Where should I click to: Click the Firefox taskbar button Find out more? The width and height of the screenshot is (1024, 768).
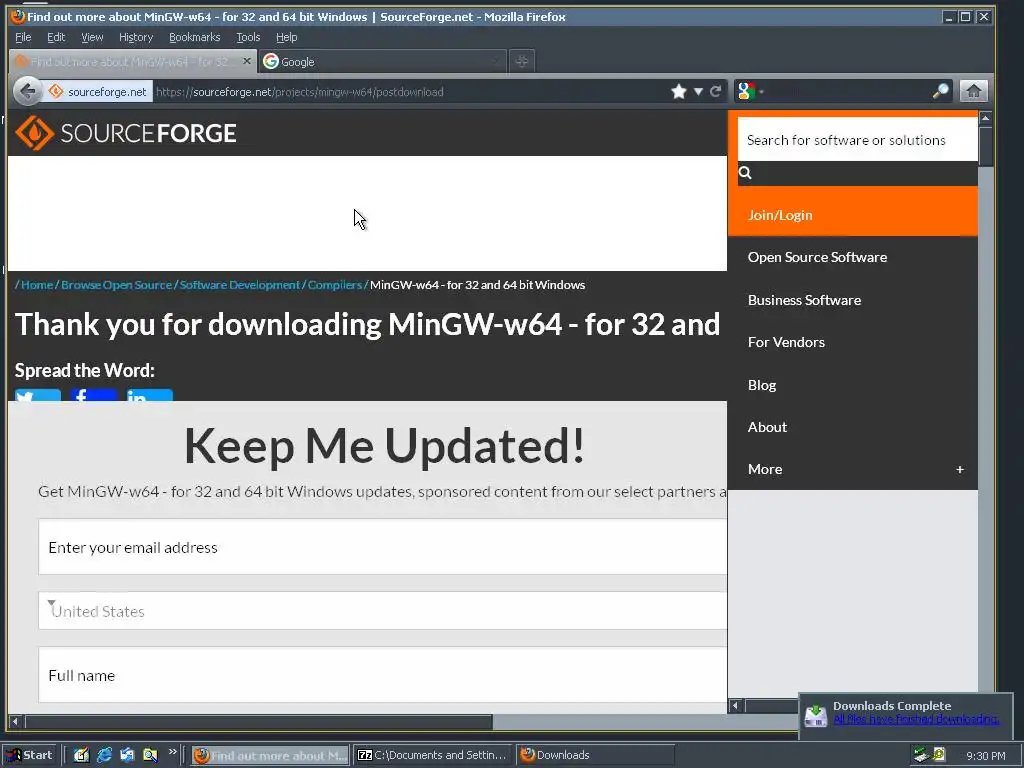270,755
